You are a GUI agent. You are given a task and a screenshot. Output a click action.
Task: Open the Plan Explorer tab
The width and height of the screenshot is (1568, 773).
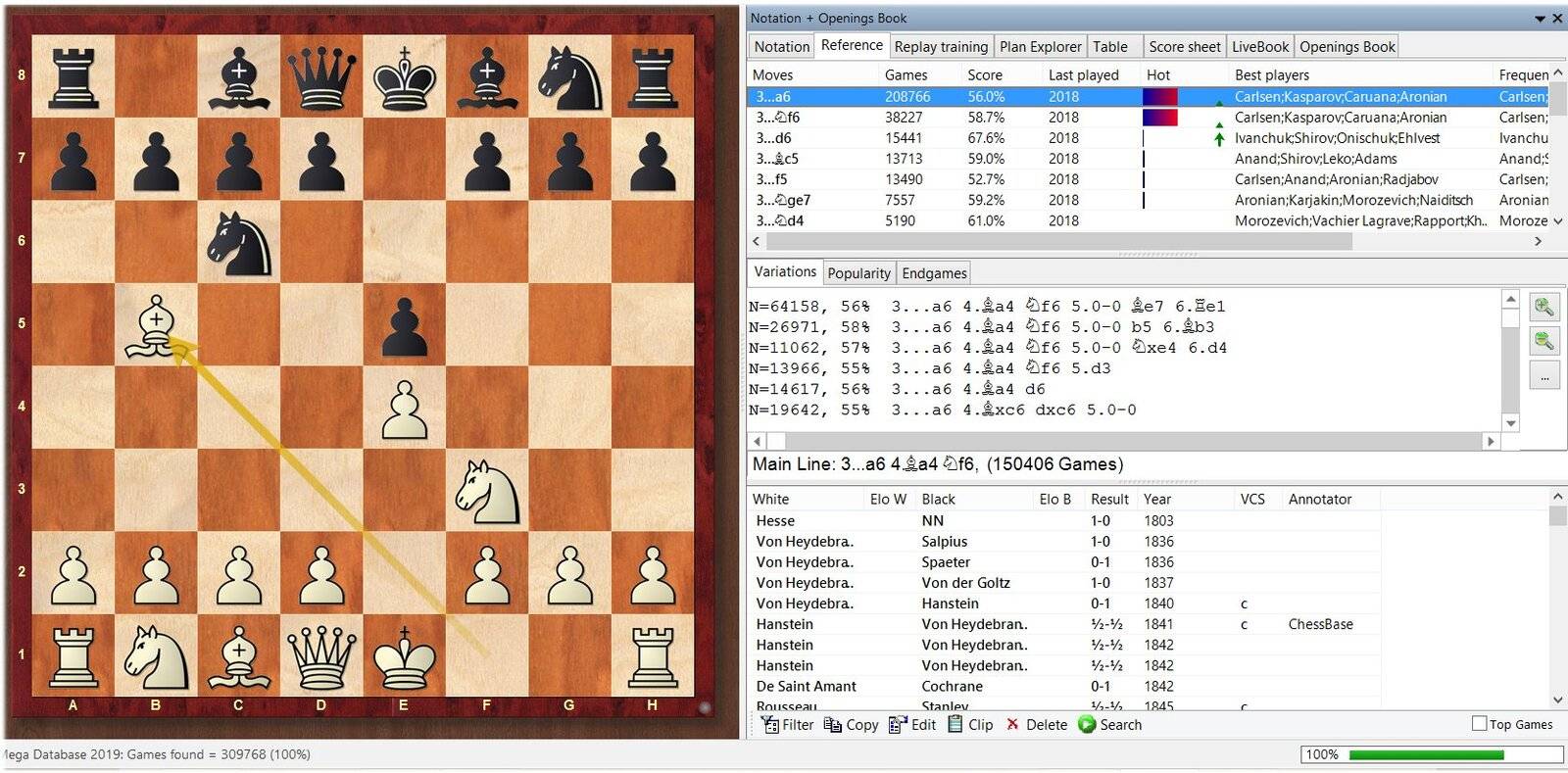point(1041,46)
